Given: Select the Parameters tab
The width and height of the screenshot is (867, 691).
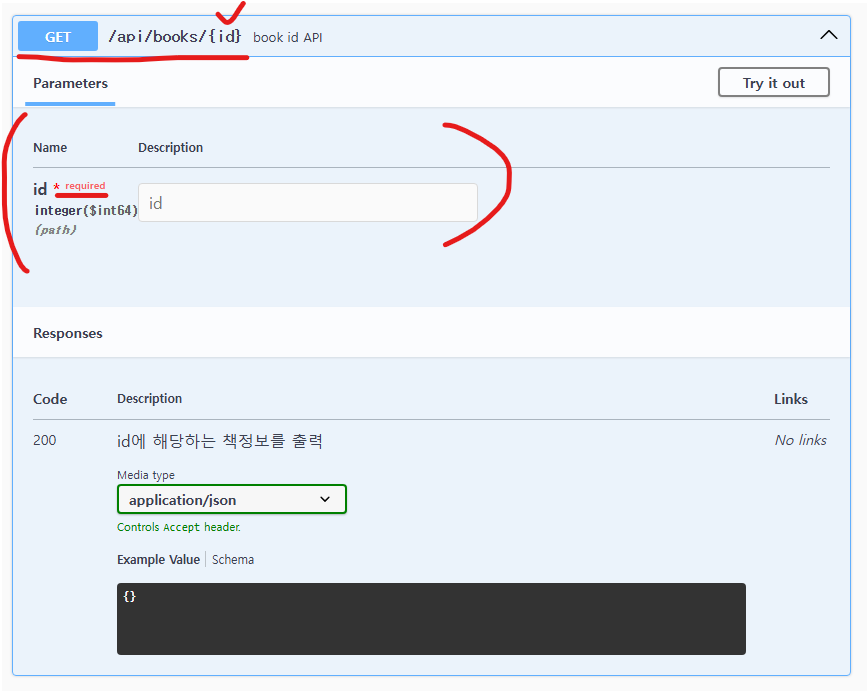Looking at the screenshot, I should (x=70, y=83).
